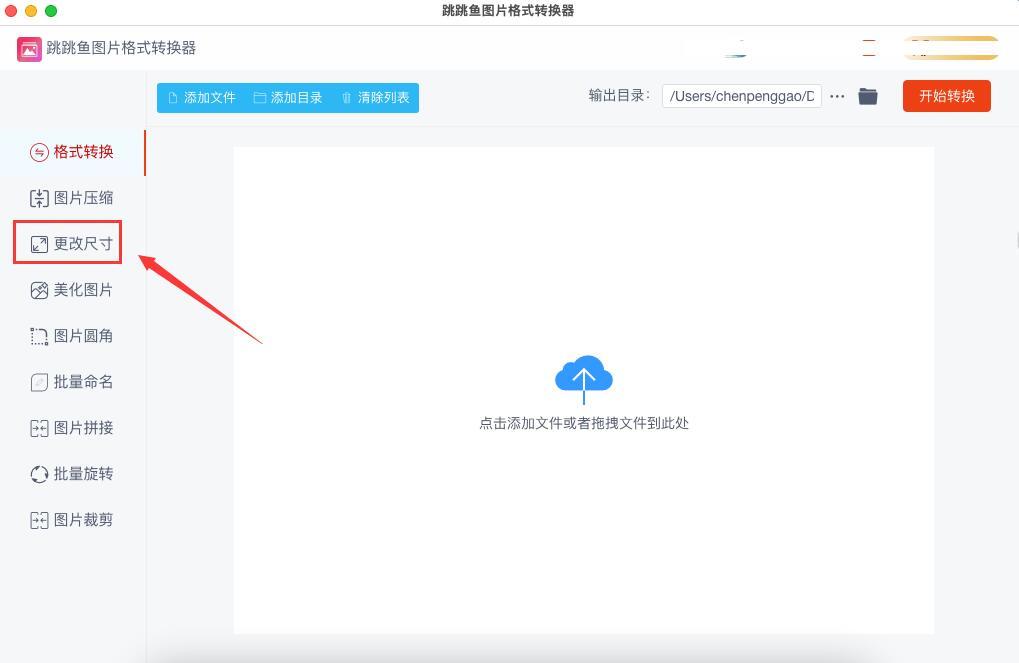1019x663 pixels.
Task: Click the cloud upload icon
Action: (584, 380)
